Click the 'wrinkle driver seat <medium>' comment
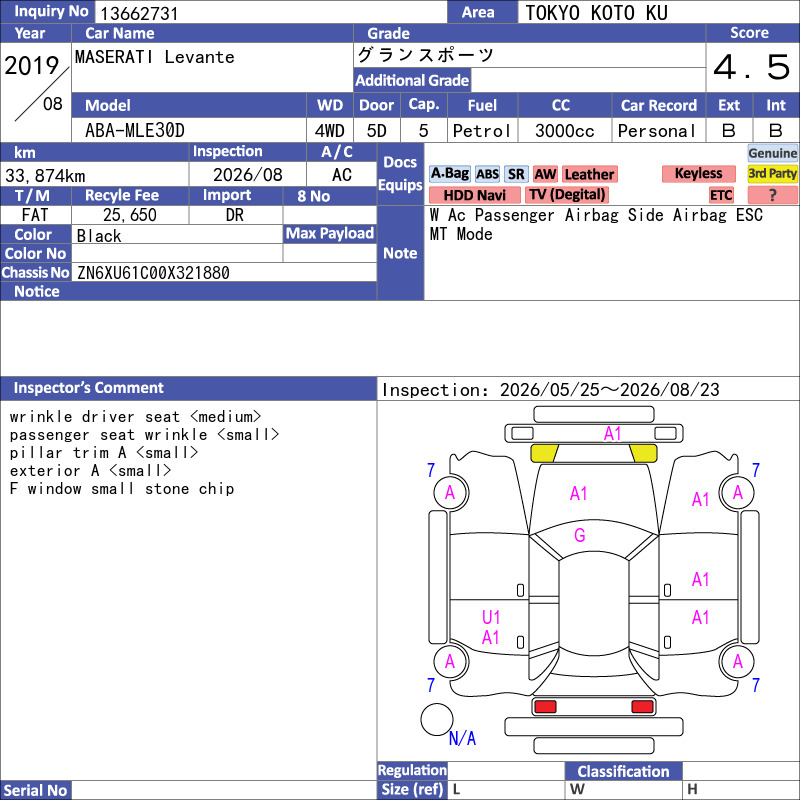800x800 pixels. (x=135, y=416)
